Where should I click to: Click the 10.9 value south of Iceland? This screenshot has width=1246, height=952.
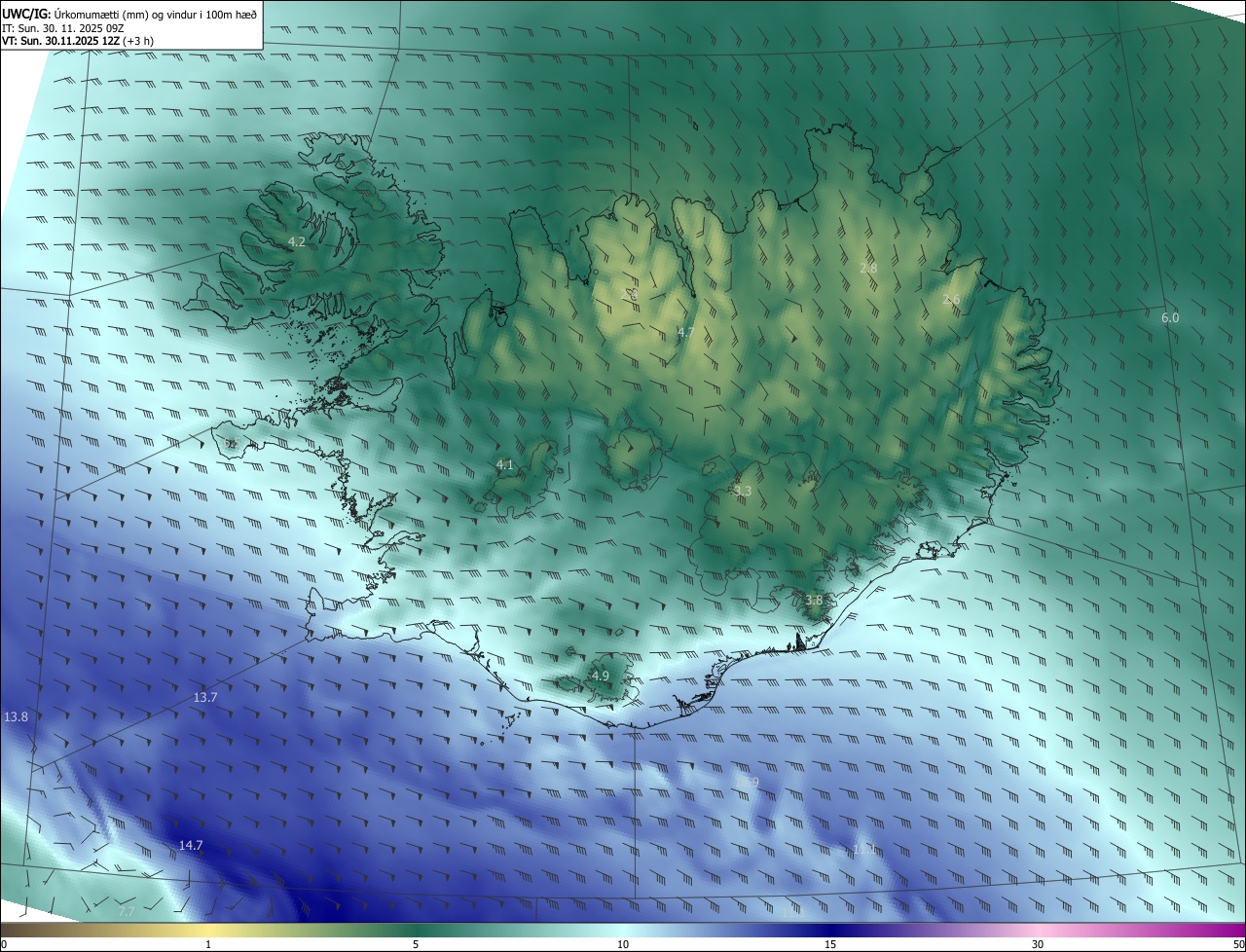tap(747, 782)
